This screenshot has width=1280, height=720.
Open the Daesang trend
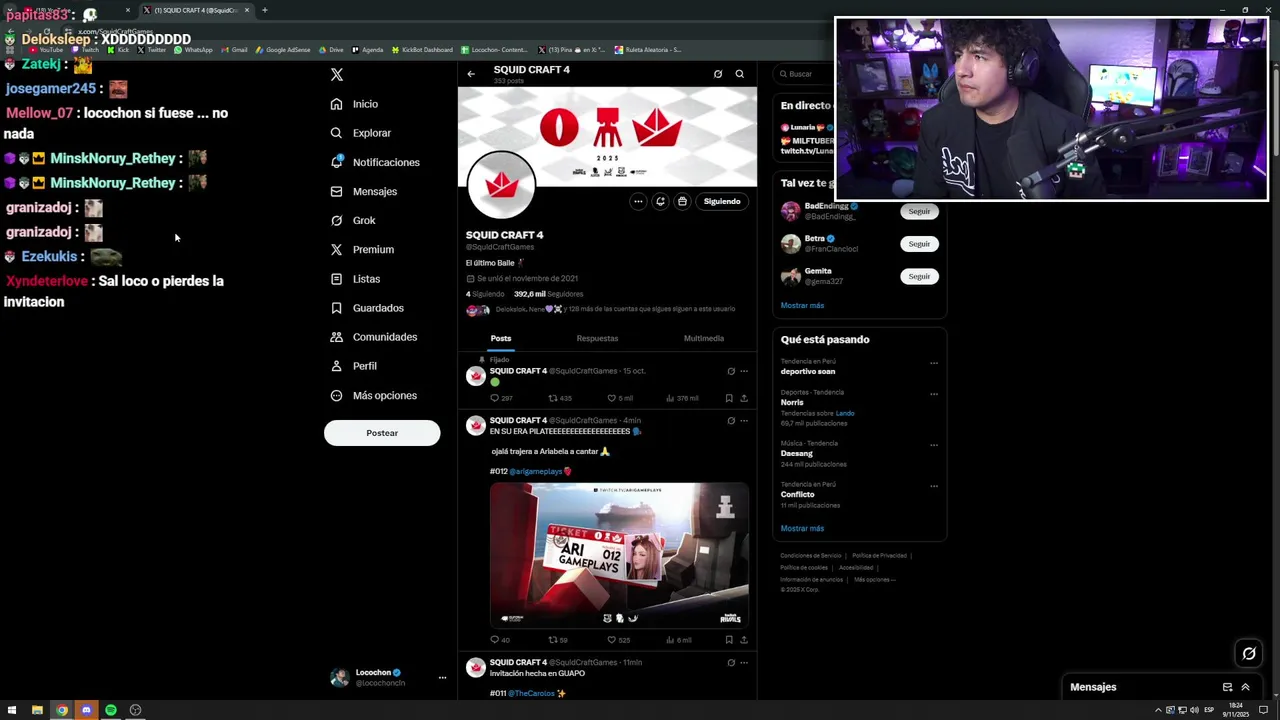[x=857, y=453]
